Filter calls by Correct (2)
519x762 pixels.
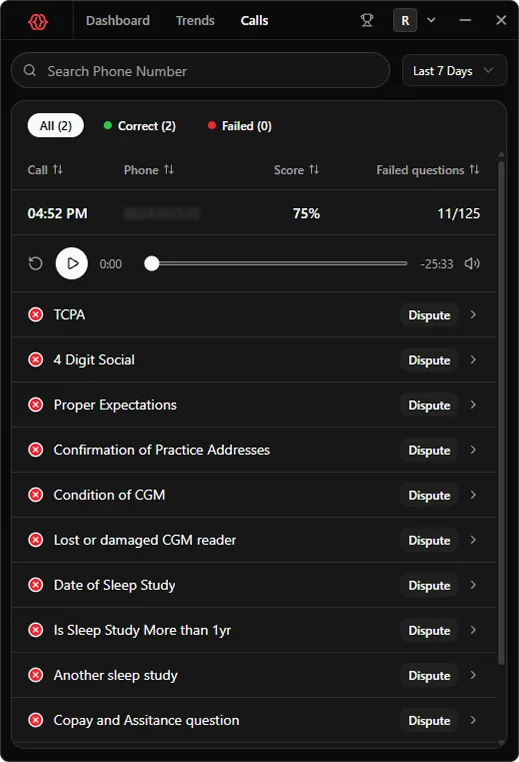pyautogui.click(x=140, y=126)
